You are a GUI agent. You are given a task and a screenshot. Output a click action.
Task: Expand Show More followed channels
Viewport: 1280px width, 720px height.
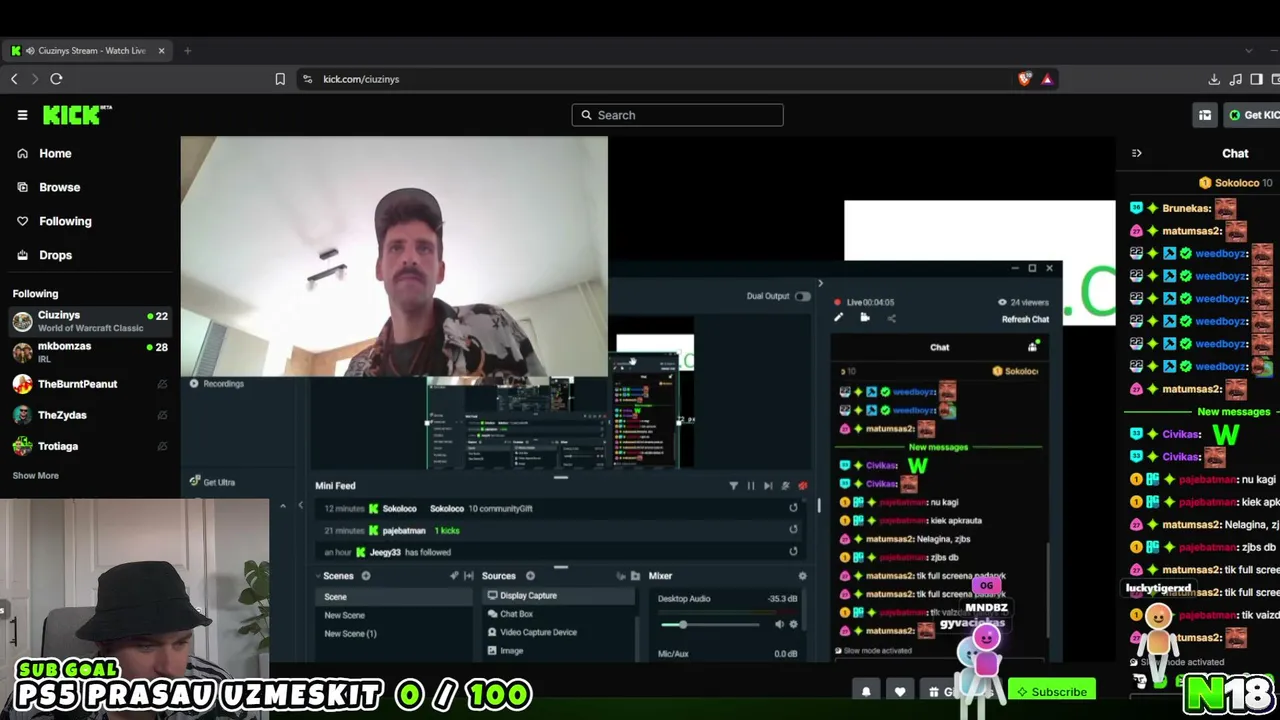(x=35, y=476)
